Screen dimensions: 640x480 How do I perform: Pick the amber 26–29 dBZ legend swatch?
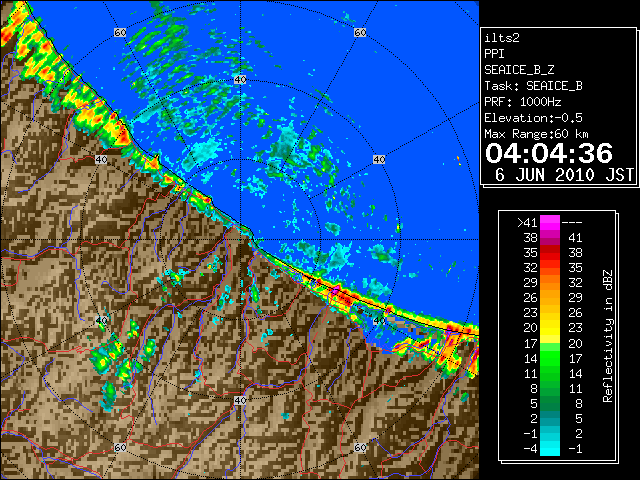click(x=550, y=298)
